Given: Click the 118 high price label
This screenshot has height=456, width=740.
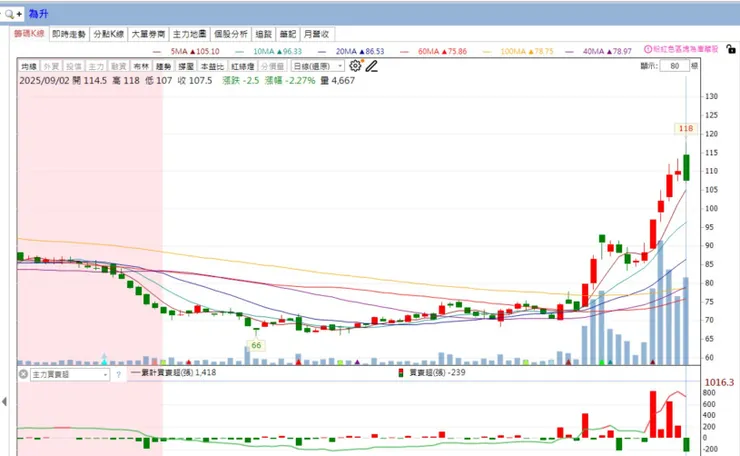Looking at the screenshot, I should point(686,128).
